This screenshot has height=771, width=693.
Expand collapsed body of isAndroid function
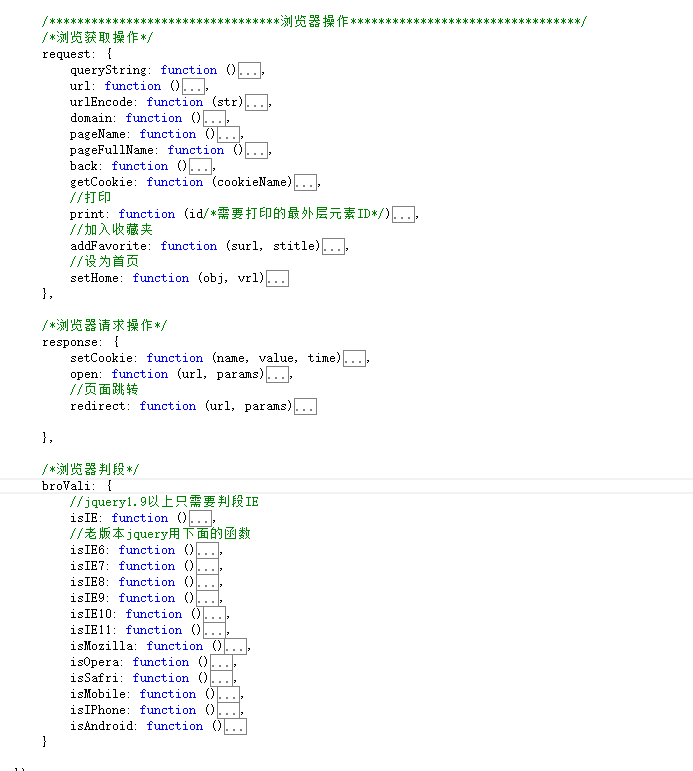pos(235,727)
